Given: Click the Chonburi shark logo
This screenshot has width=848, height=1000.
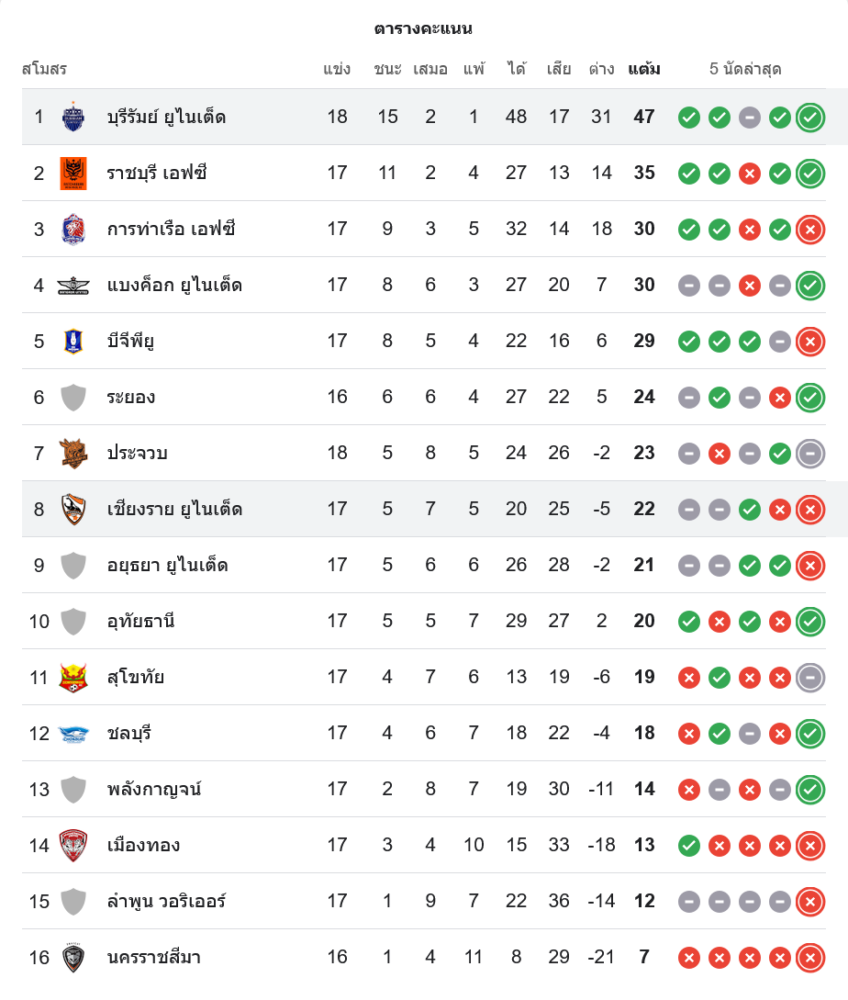Looking at the screenshot, I should click(x=73, y=733).
